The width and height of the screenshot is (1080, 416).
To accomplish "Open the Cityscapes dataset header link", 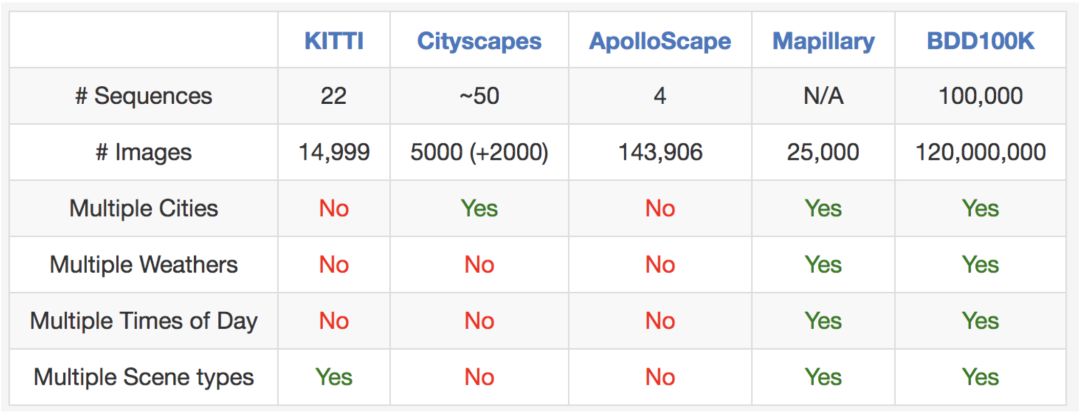I will pyautogui.click(x=479, y=41).
